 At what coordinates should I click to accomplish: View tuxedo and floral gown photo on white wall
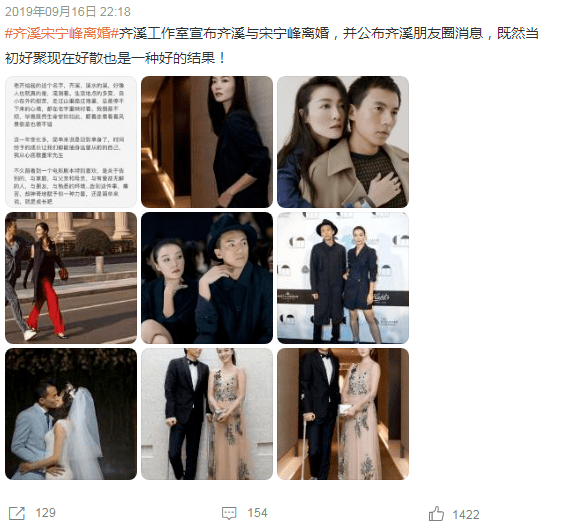(x=207, y=414)
